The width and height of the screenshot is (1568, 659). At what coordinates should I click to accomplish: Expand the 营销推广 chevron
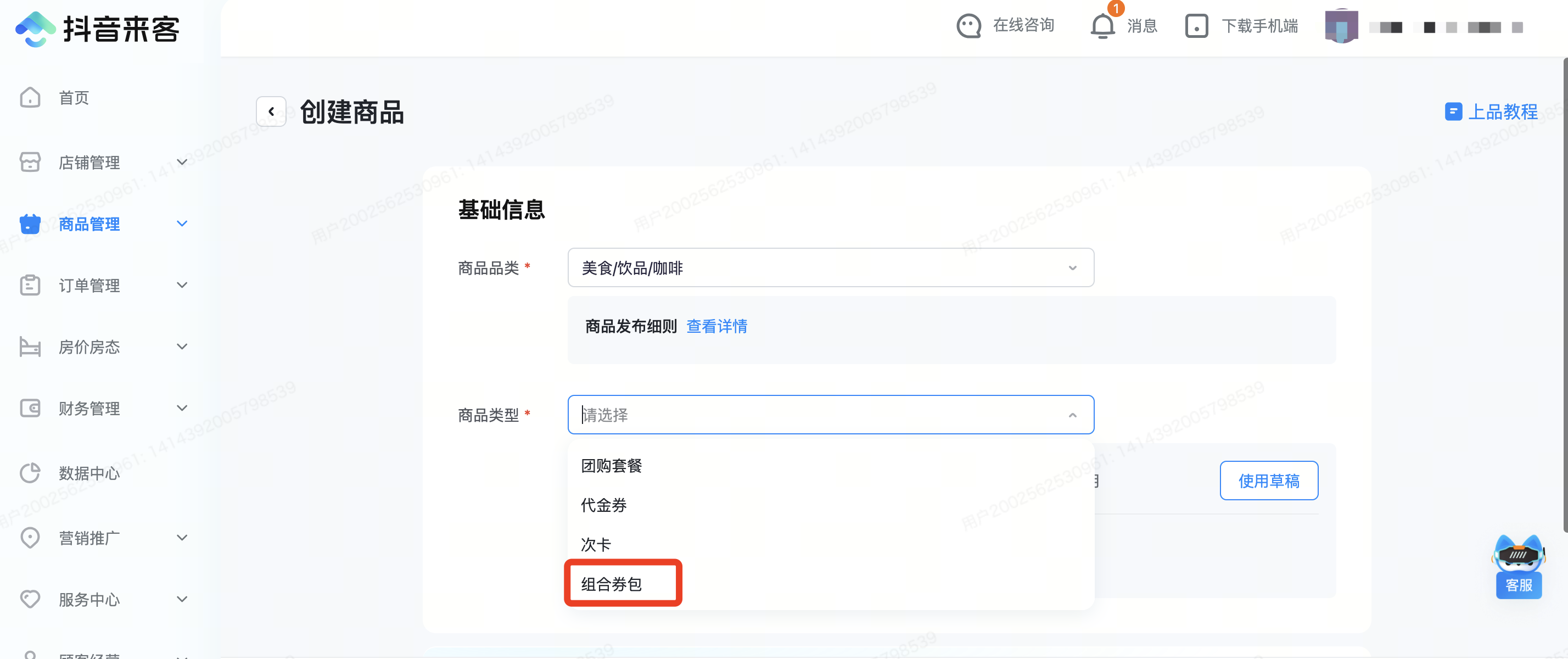181,537
